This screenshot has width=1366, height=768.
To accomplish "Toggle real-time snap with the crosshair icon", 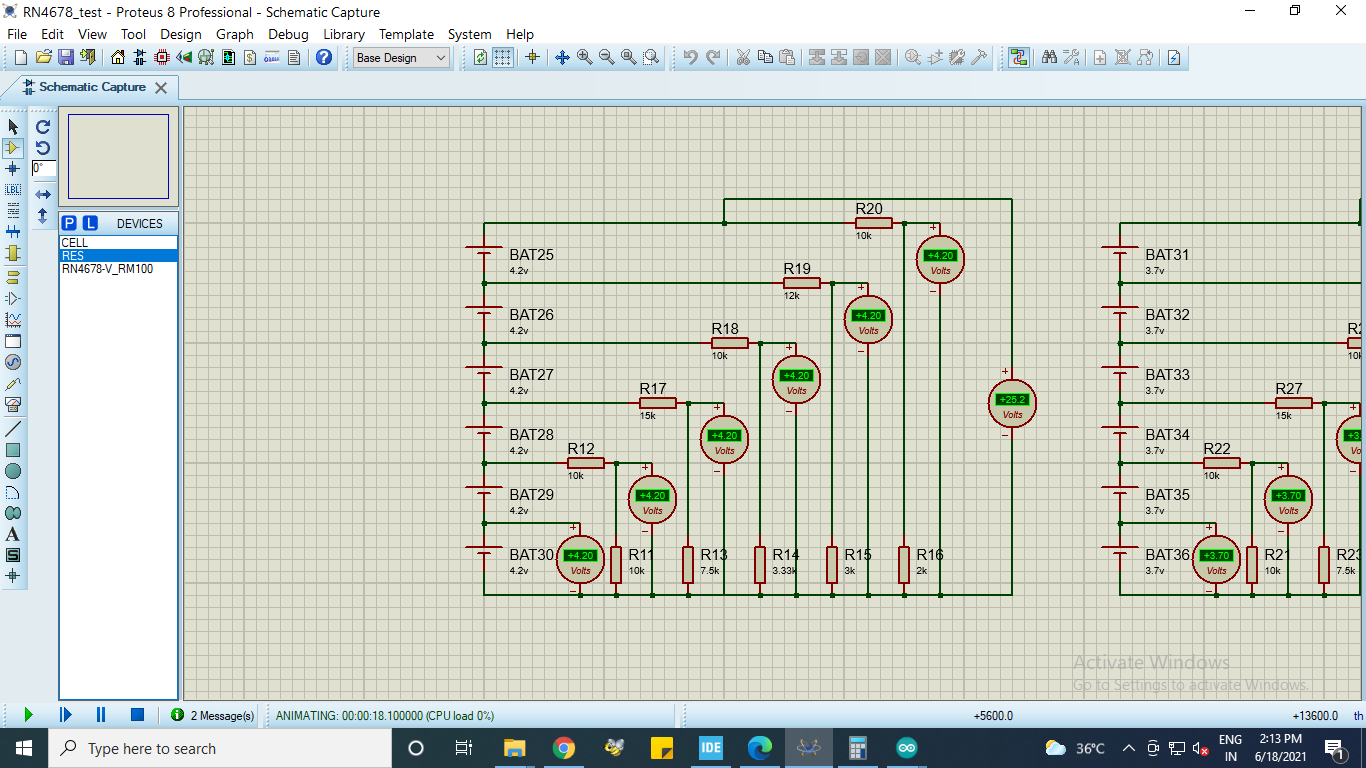I will [533, 57].
